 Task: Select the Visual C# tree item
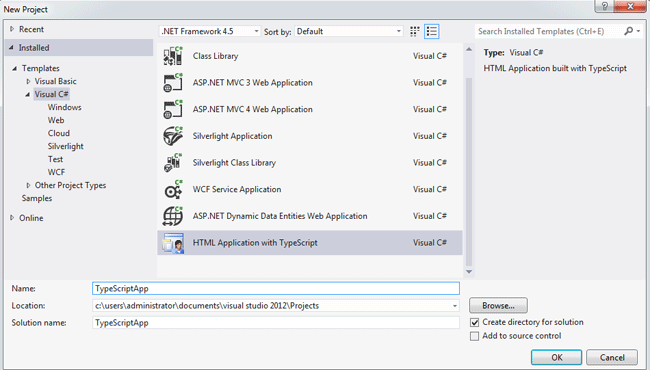(x=51, y=94)
